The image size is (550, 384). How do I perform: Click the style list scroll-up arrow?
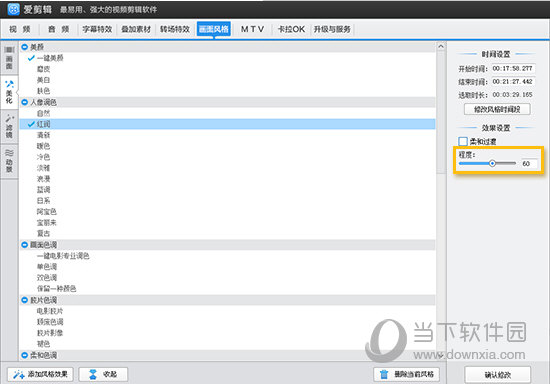pyautogui.click(x=441, y=46)
